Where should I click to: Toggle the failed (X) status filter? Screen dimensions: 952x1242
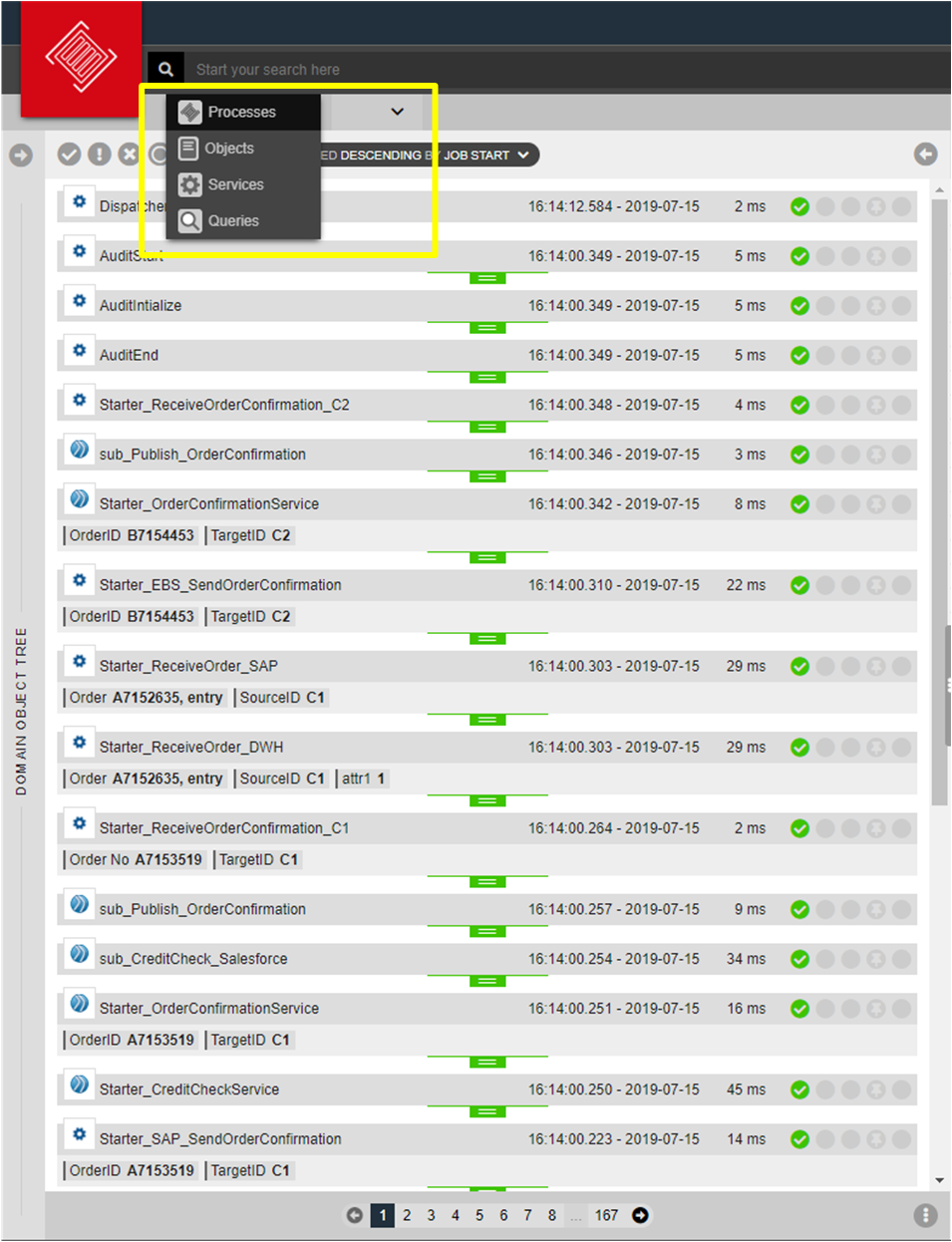(129, 154)
